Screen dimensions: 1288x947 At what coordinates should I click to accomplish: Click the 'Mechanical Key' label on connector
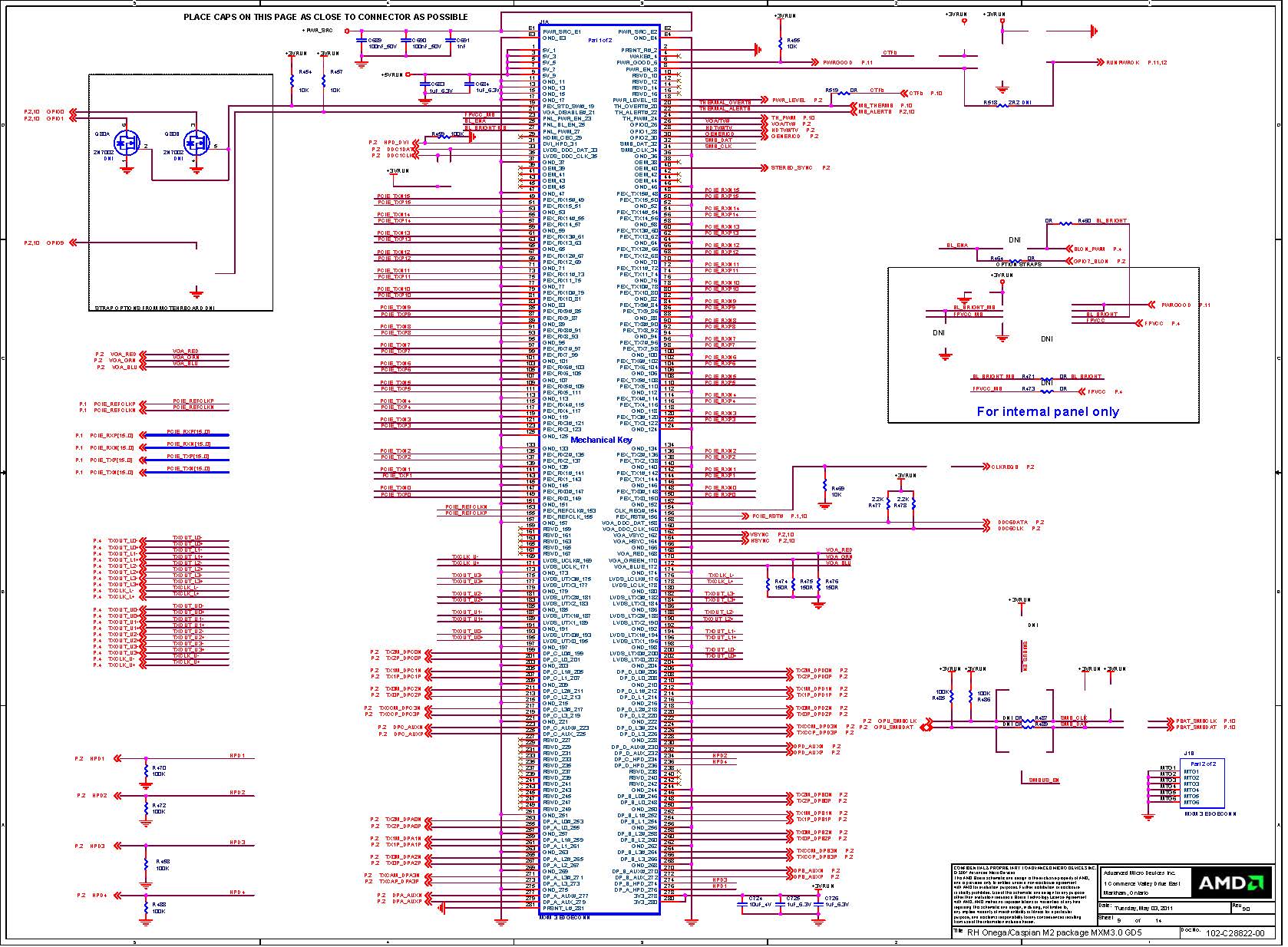point(602,440)
